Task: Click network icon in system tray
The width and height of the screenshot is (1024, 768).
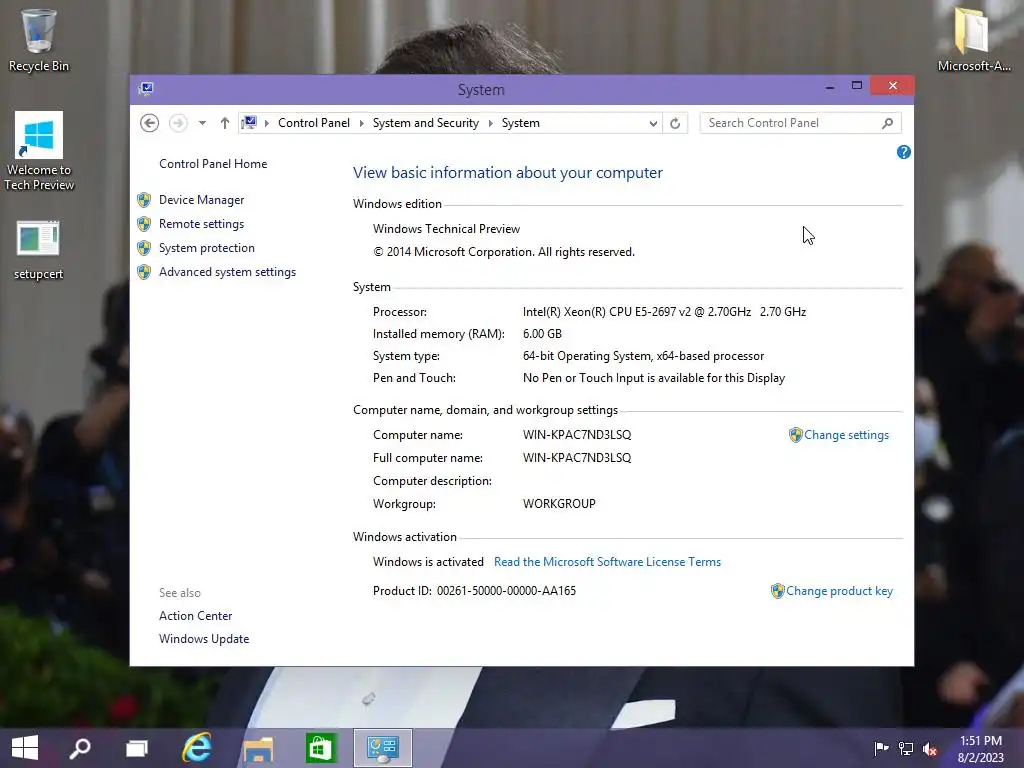Action: pyautogui.click(x=906, y=748)
